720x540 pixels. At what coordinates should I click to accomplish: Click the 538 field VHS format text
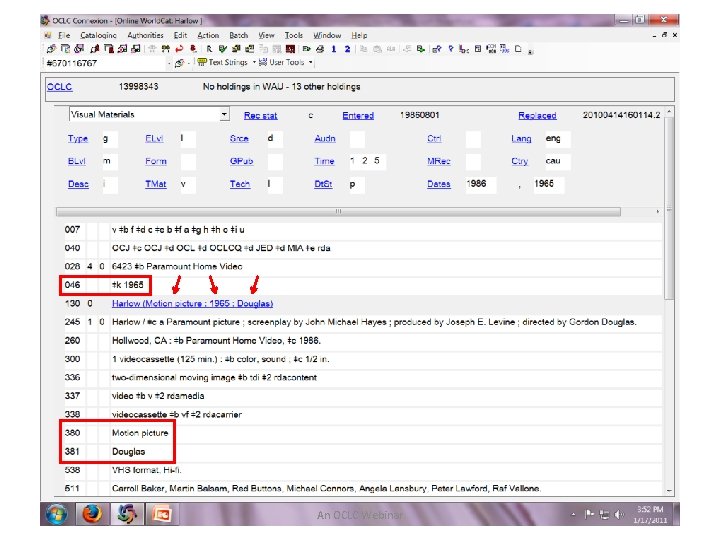tap(147, 470)
